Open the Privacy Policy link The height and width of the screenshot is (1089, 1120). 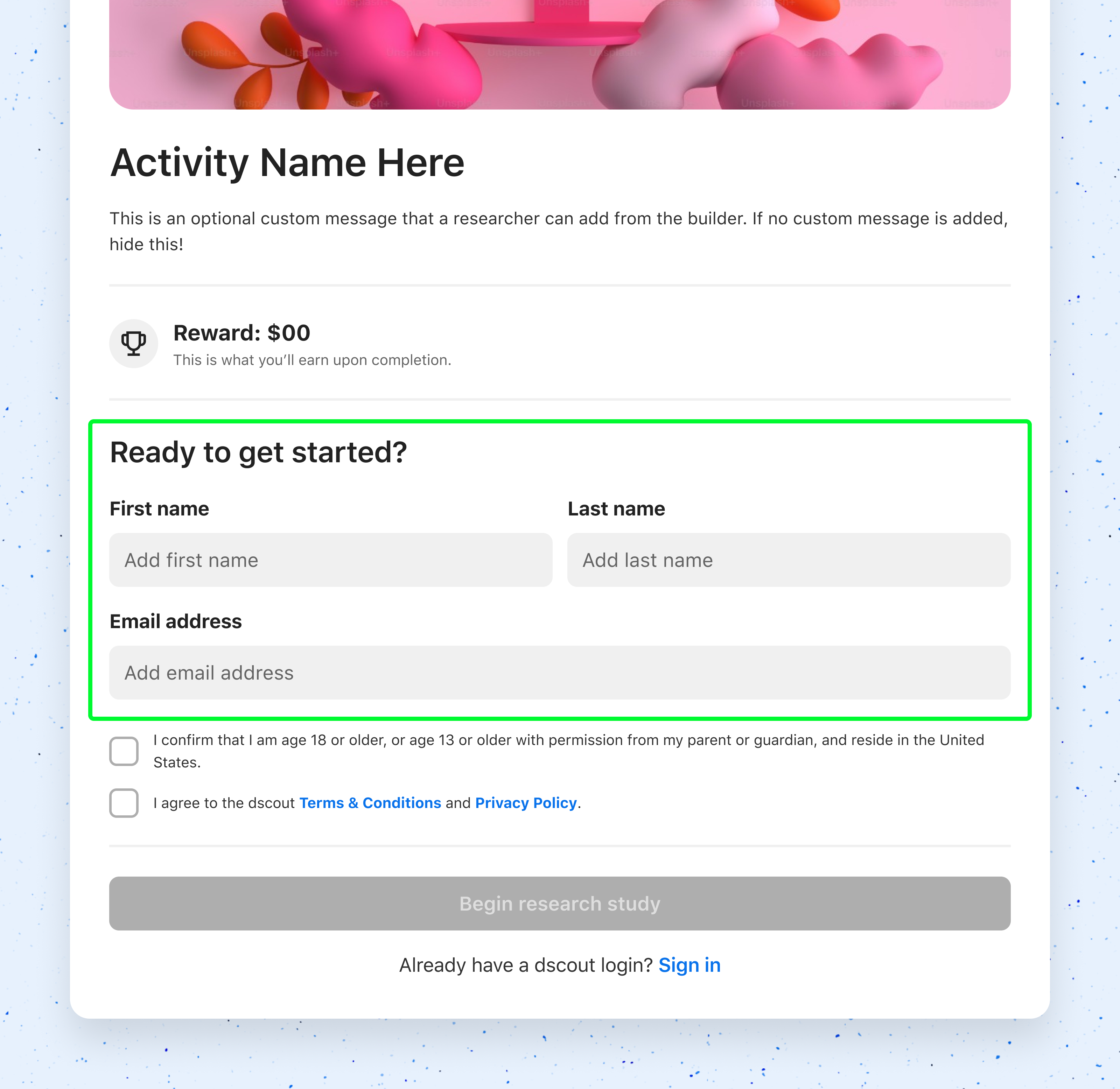pyautogui.click(x=526, y=803)
